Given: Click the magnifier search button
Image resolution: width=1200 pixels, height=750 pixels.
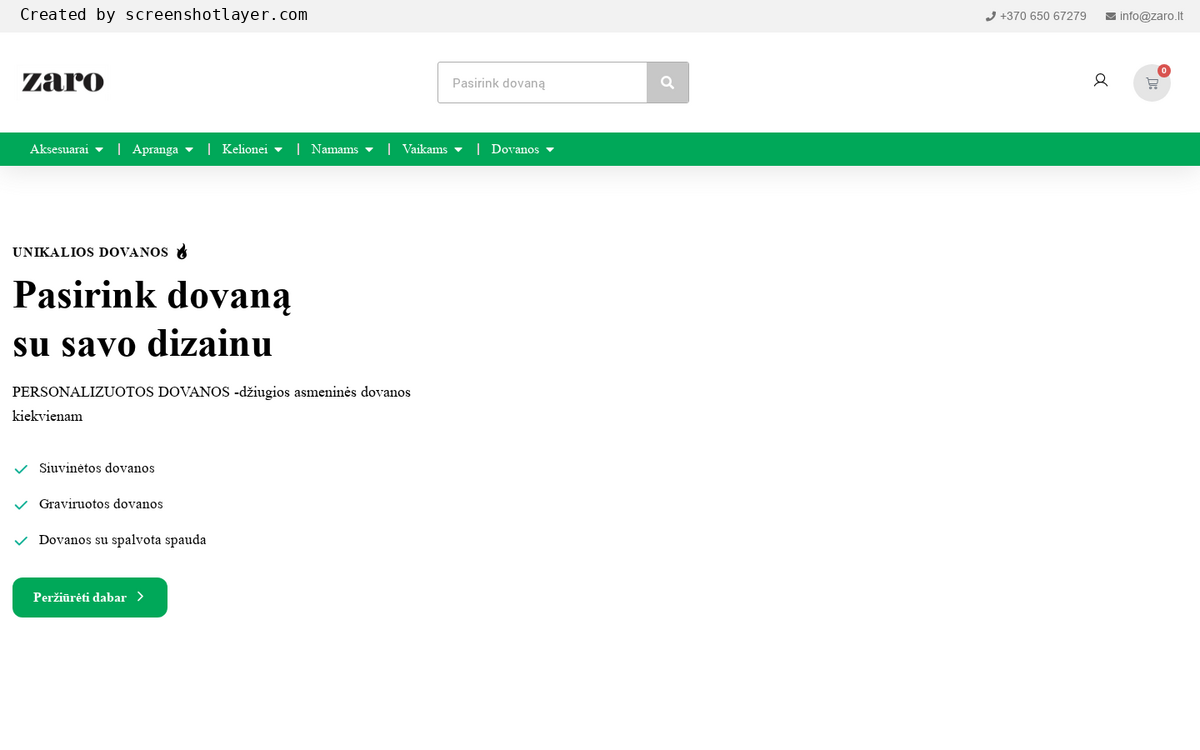Looking at the screenshot, I should 667,83.
